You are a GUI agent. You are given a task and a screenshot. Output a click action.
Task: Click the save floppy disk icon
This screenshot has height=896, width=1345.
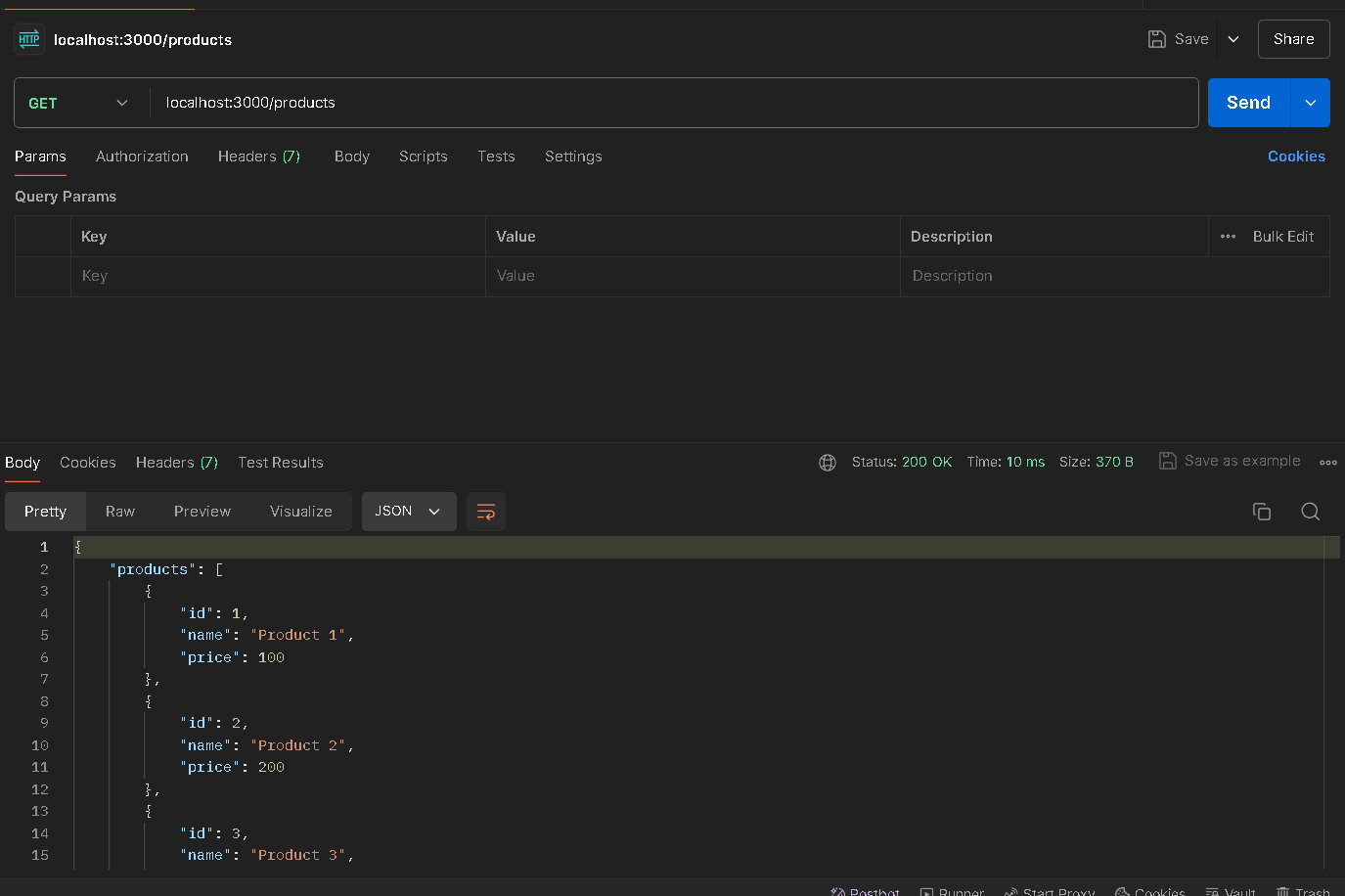(1157, 39)
